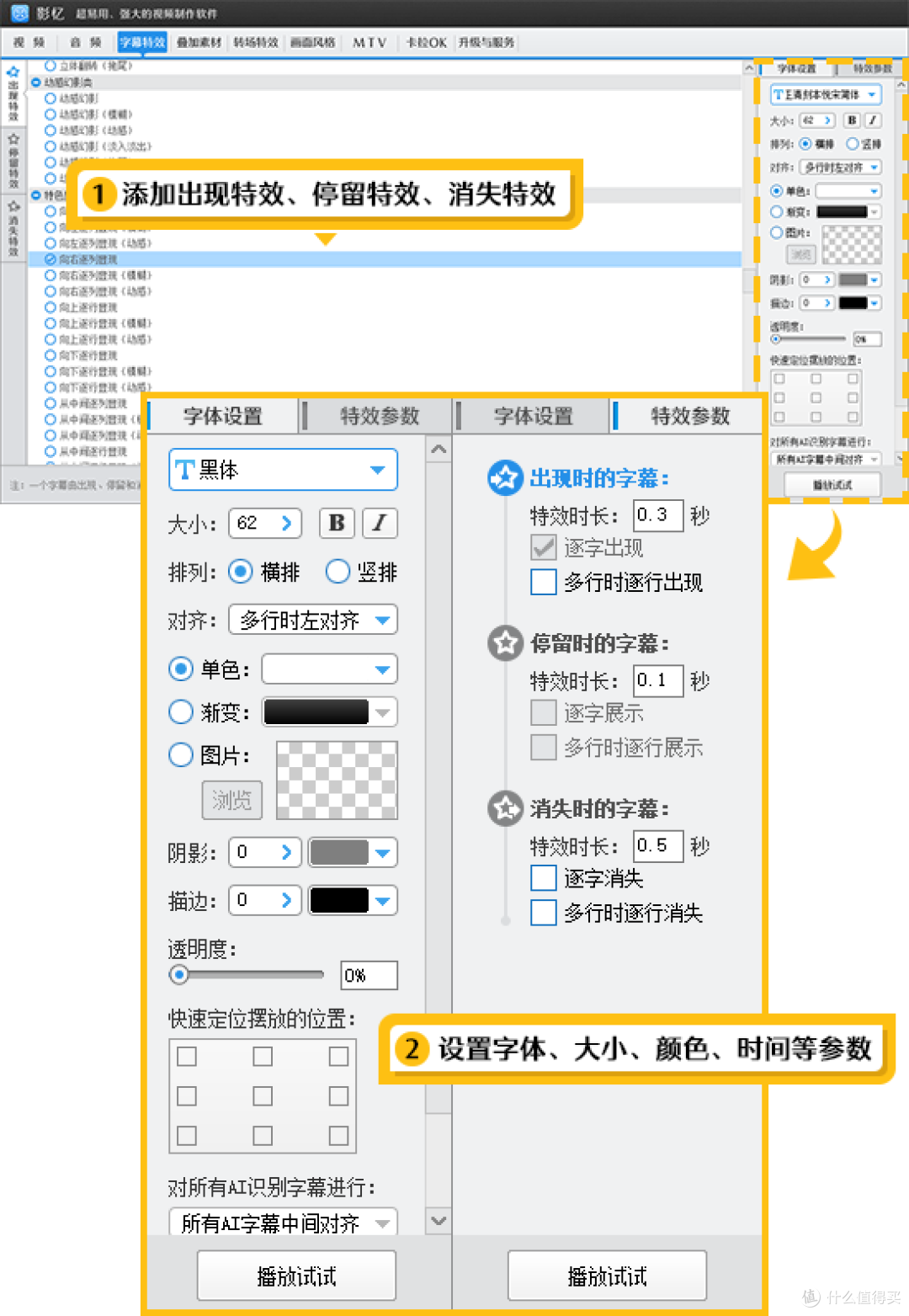Click 浏览 button in enlarged panel
Screen dimensions: 909x1316
pyautogui.click(x=231, y=799)
